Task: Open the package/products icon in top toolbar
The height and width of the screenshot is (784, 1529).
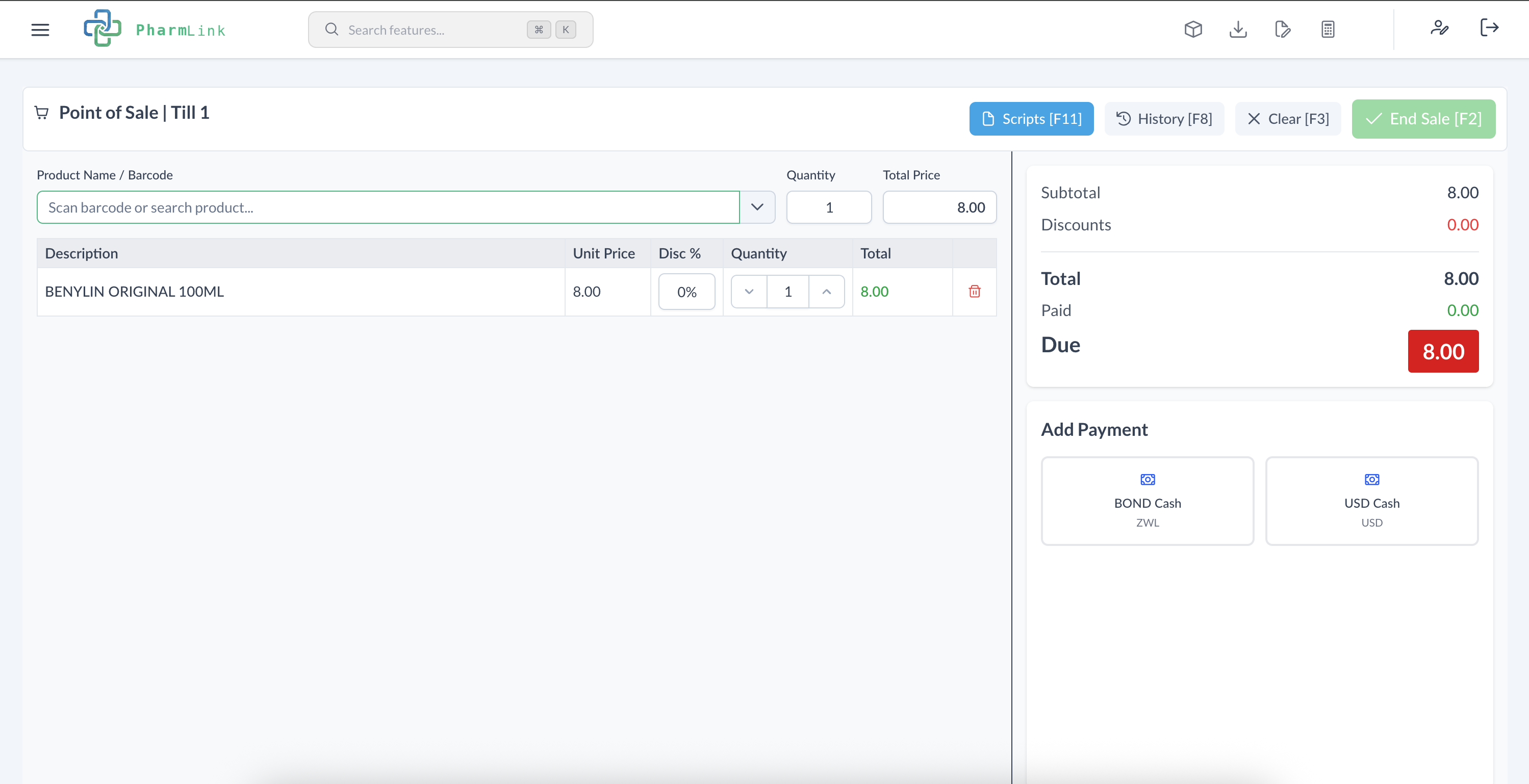Action: pos(1193,29)
